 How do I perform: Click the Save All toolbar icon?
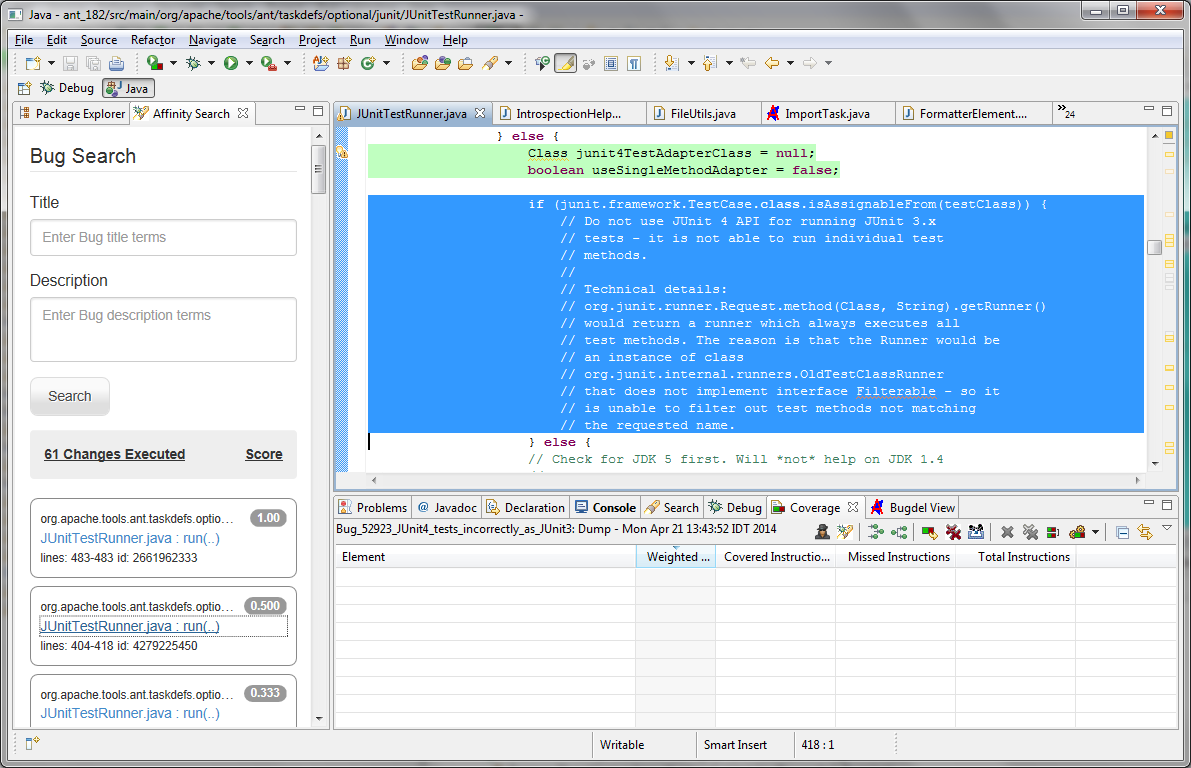93,63
